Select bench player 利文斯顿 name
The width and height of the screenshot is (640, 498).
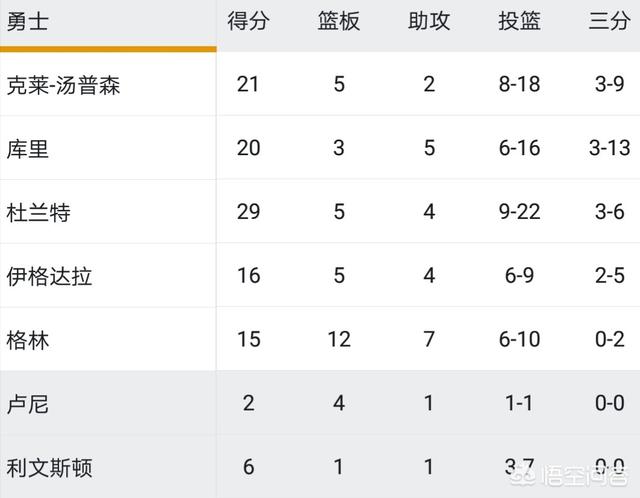pyautogui.click(x=49, y=468)
